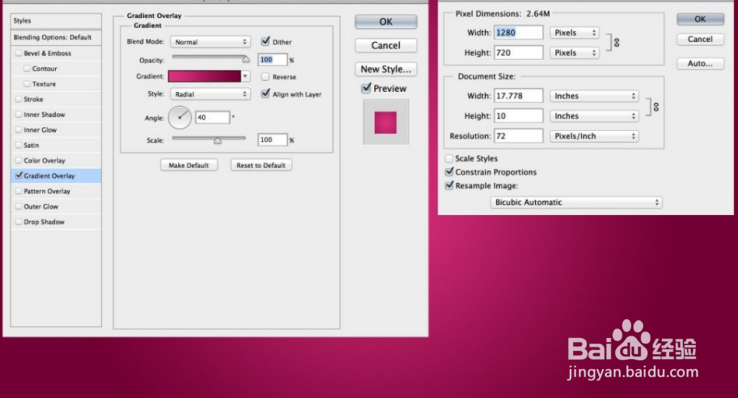Click the Scale value field

point(272,140)
